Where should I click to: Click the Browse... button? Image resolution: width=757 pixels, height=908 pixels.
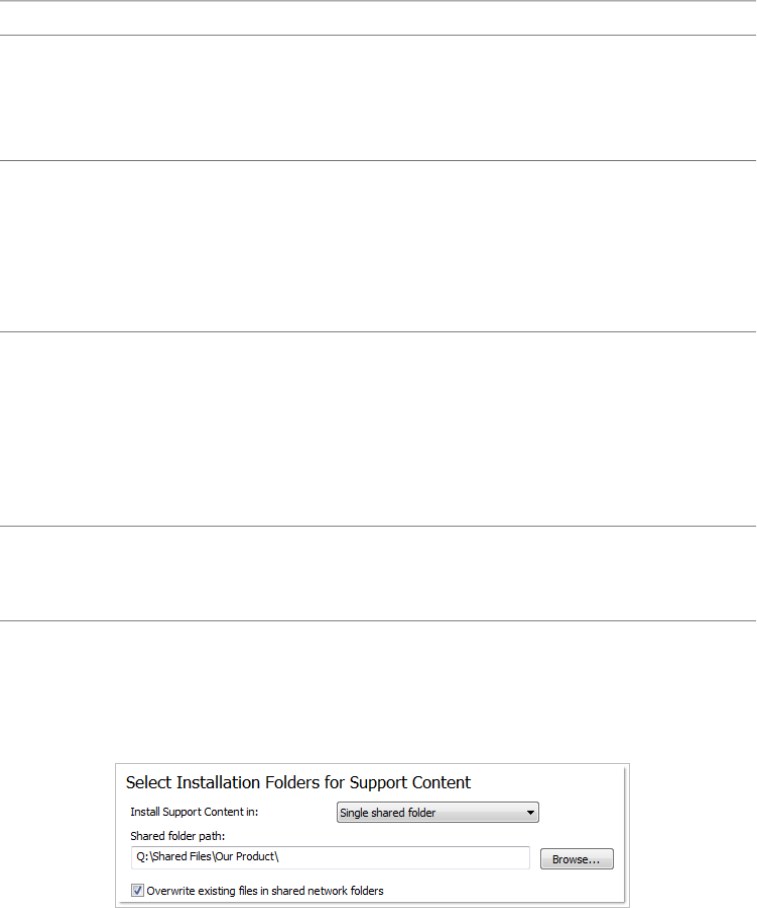[577, 859]
